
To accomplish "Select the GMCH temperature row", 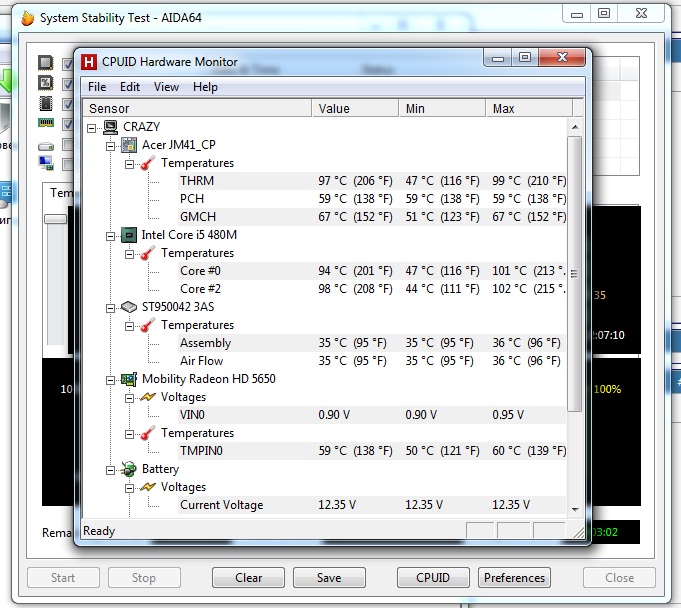I will [x=372, y=217].
